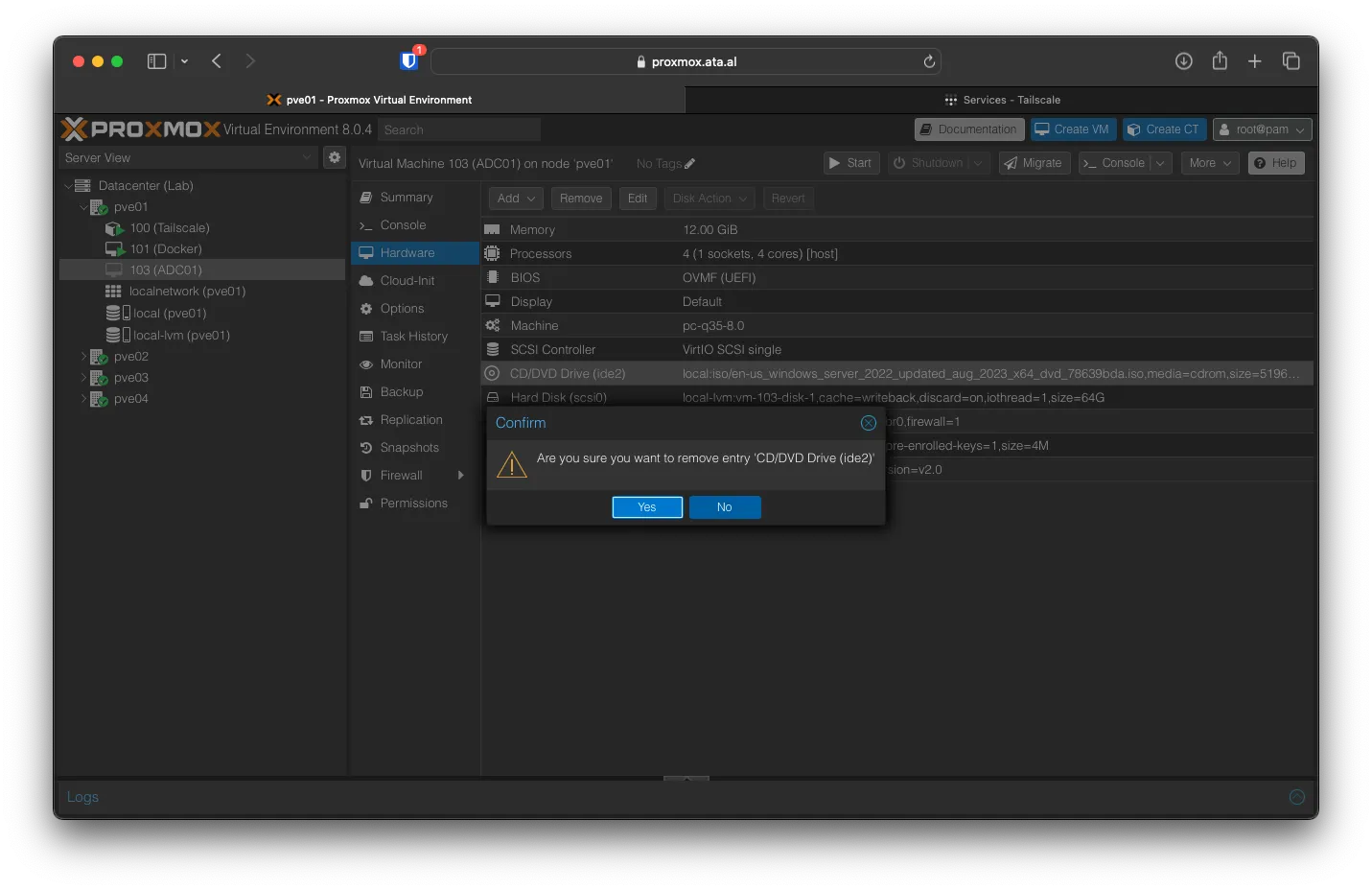
Task: Open Help button
Action: tap(1276, 163)
